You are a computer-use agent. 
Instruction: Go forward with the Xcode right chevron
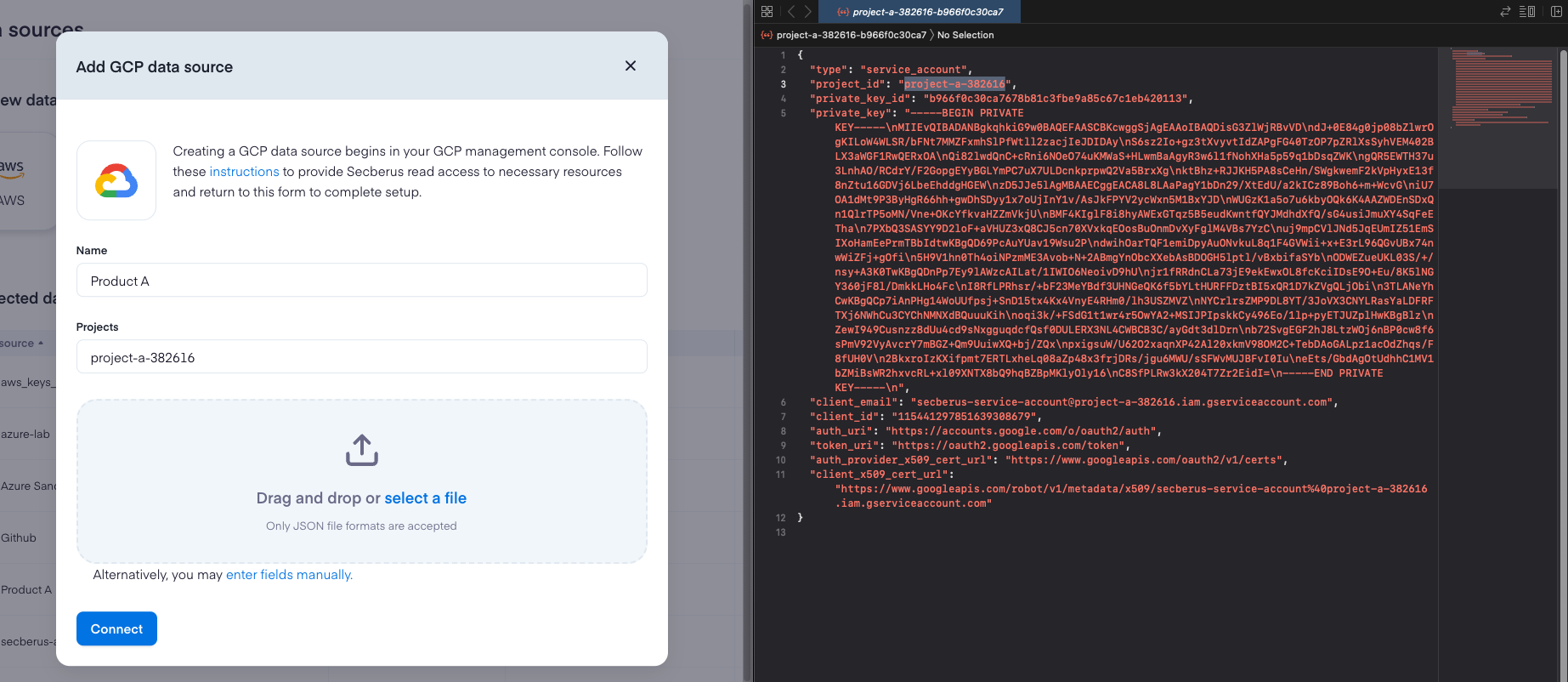point(808,12)
